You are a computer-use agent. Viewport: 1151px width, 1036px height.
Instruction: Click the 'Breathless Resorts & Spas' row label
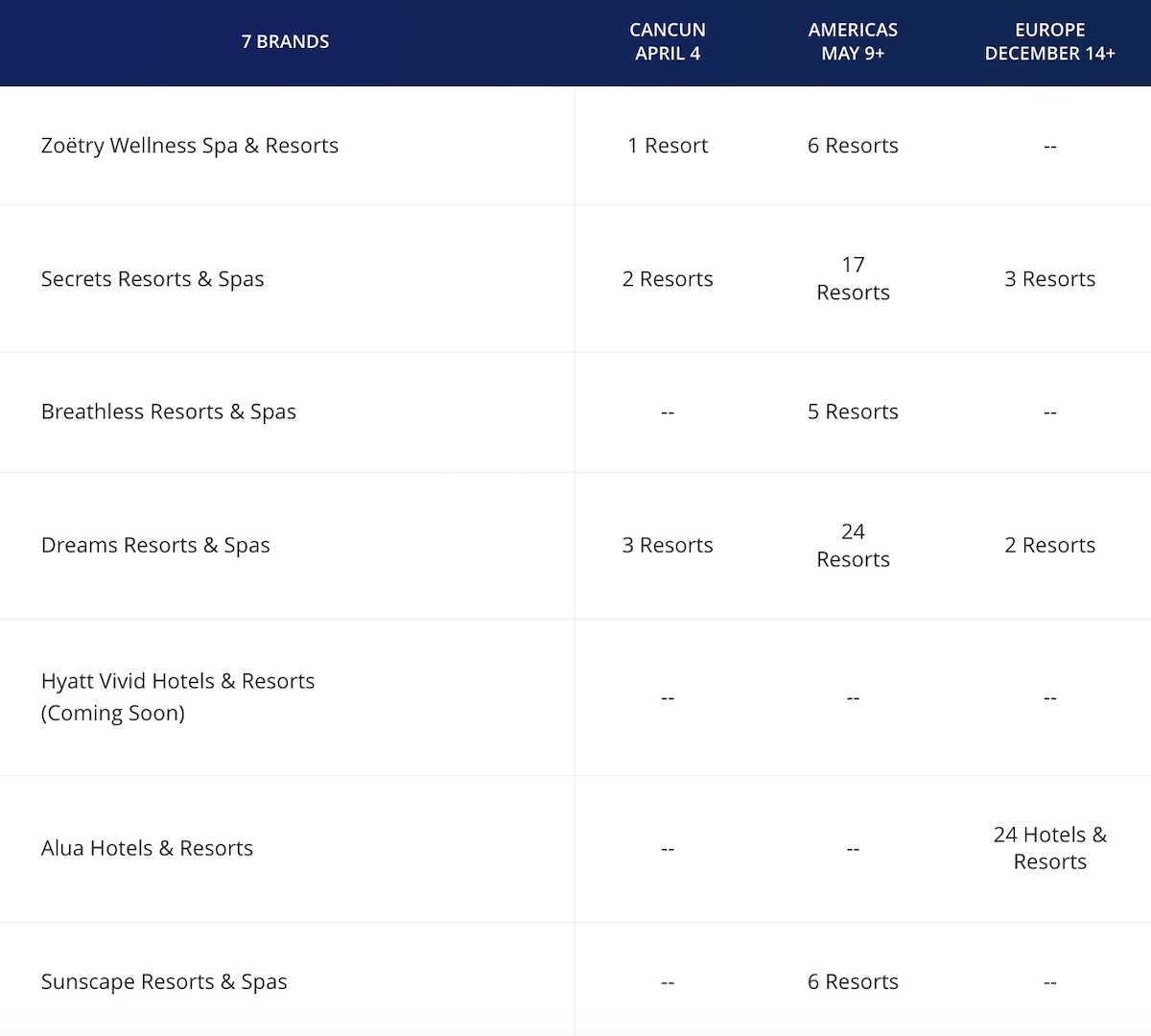tap(169, 412)
